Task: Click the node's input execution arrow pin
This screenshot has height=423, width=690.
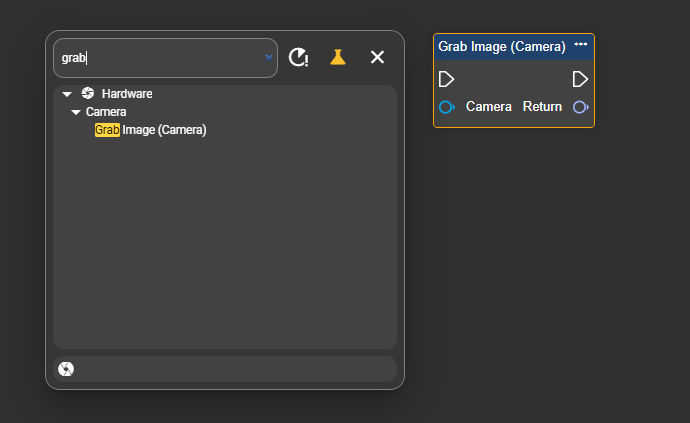Action: click(447, 79)
